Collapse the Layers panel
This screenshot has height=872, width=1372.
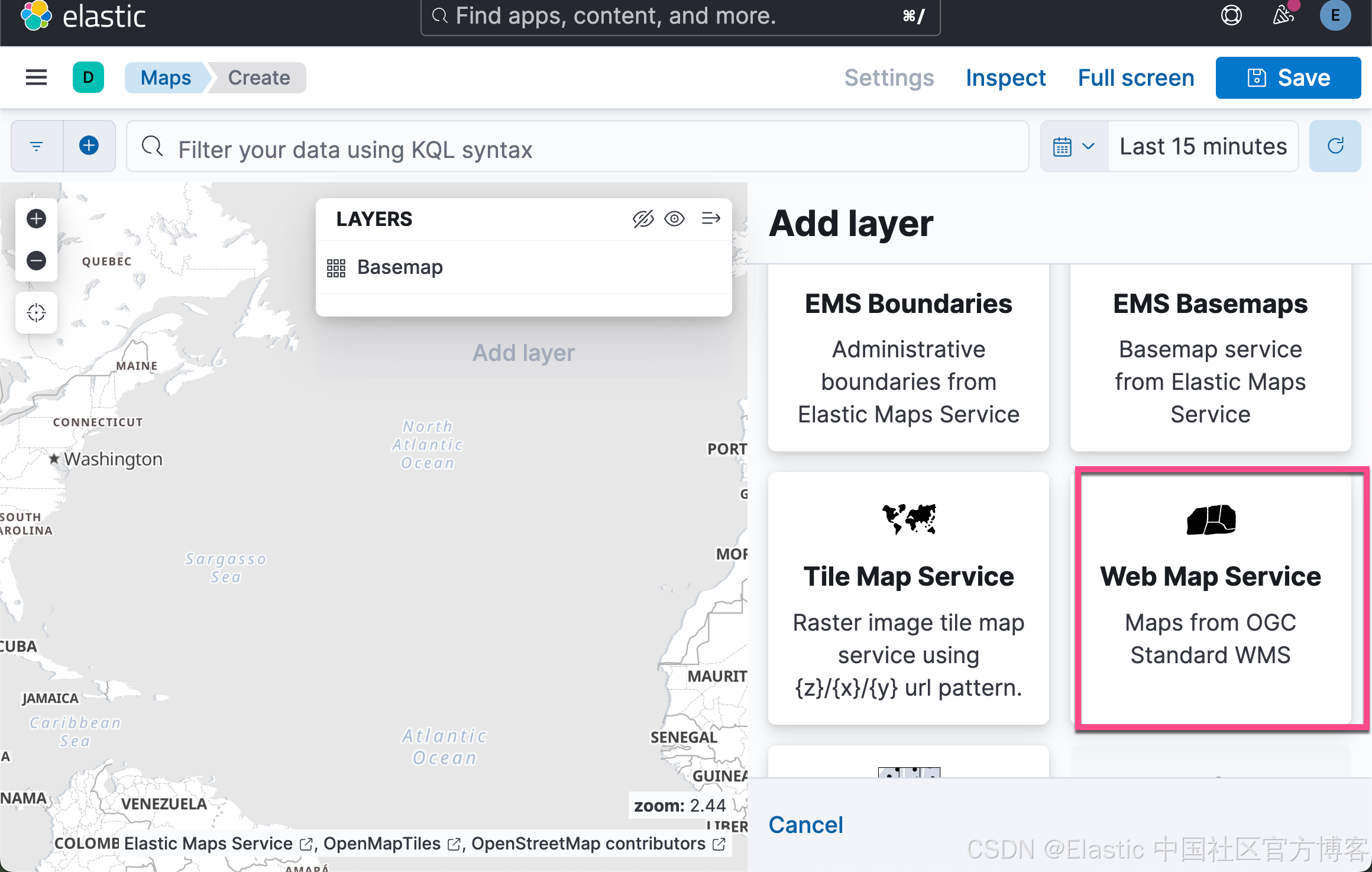click(710, 219)
